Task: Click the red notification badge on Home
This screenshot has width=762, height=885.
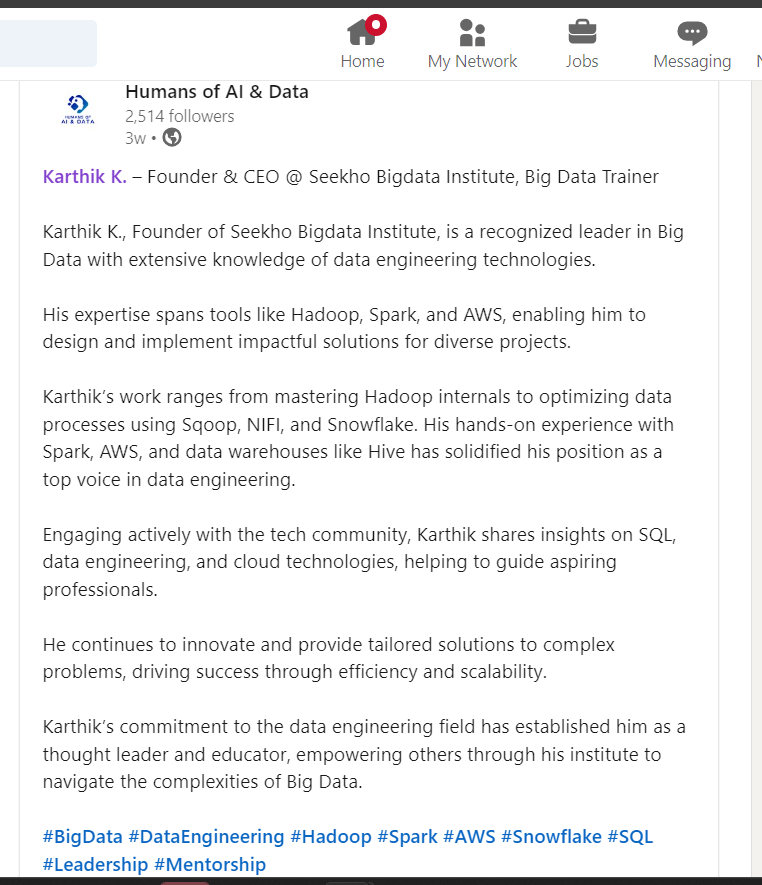Action: pos(376,25)
